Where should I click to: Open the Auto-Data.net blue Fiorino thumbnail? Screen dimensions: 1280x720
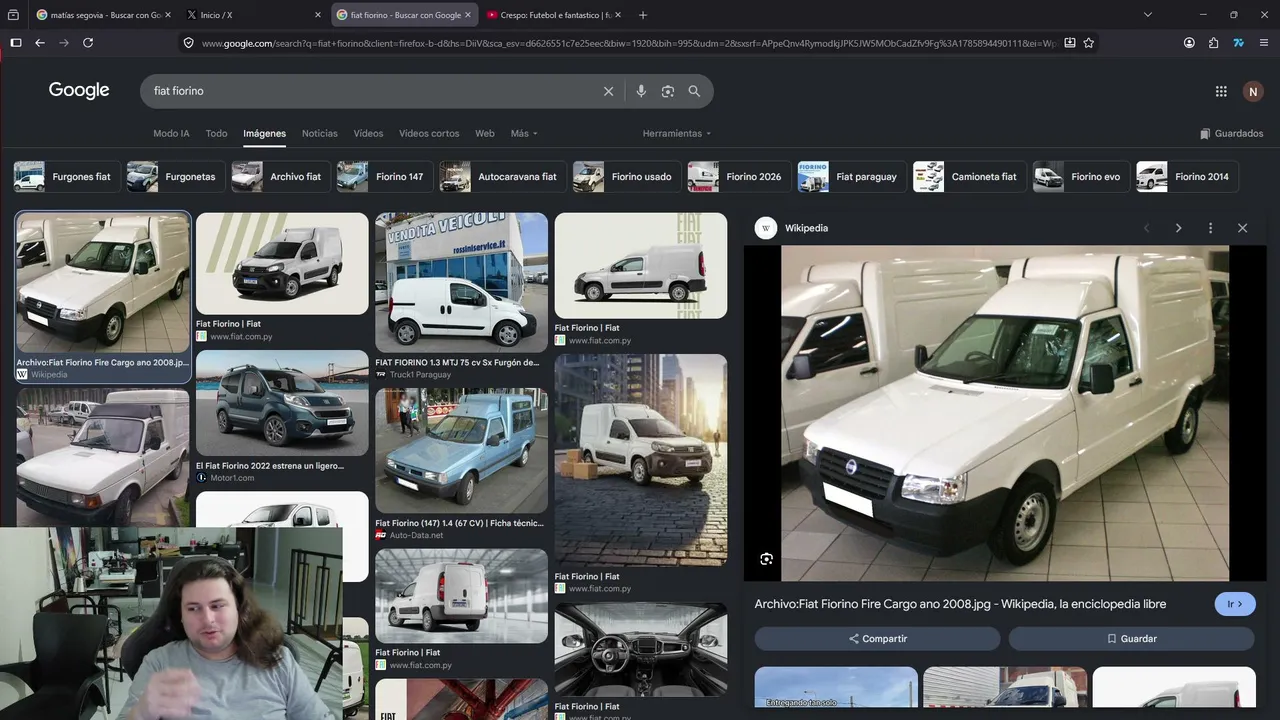pyautogui.click(x=461, y=451)
